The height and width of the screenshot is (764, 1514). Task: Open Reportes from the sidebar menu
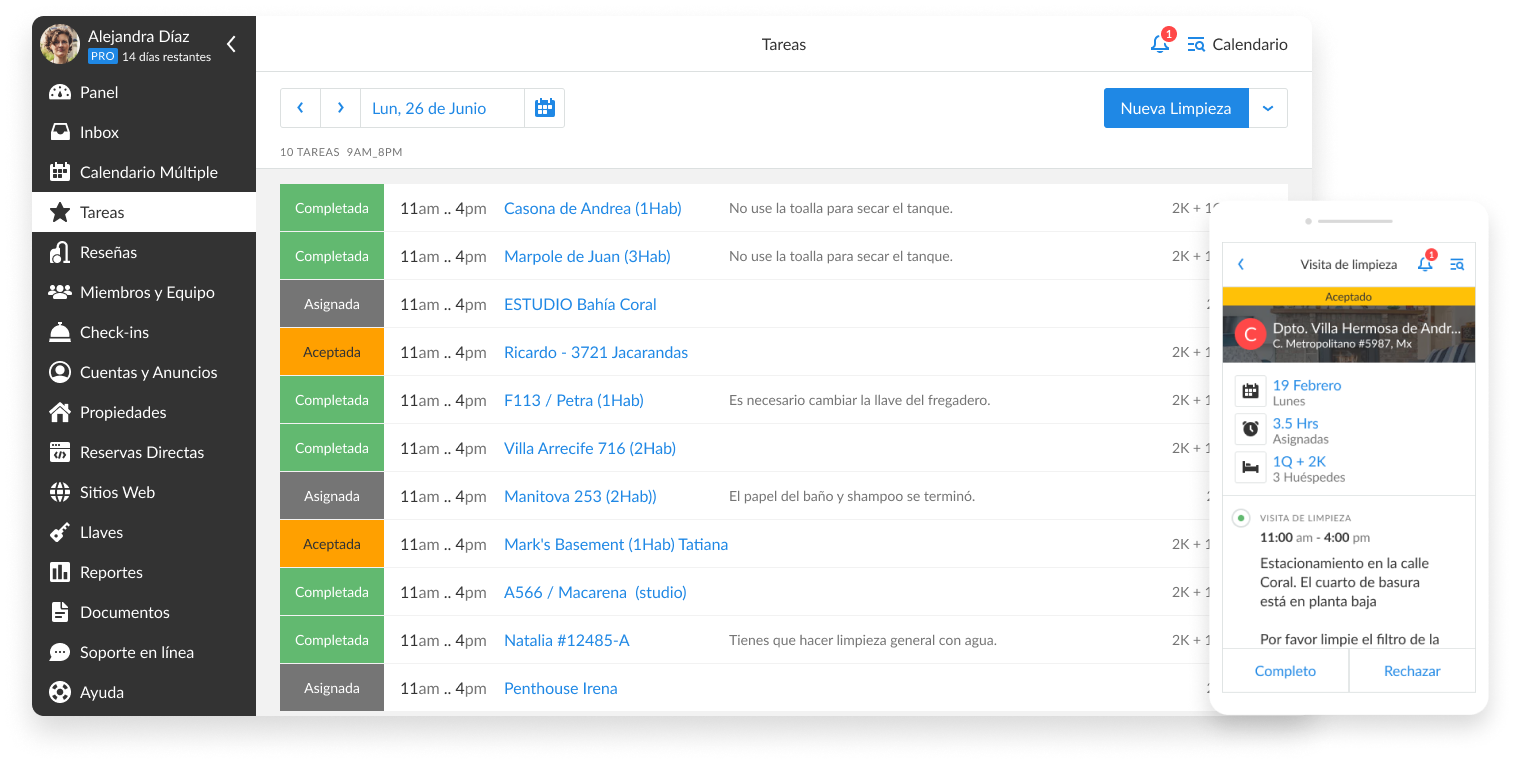tap(144, 572)
